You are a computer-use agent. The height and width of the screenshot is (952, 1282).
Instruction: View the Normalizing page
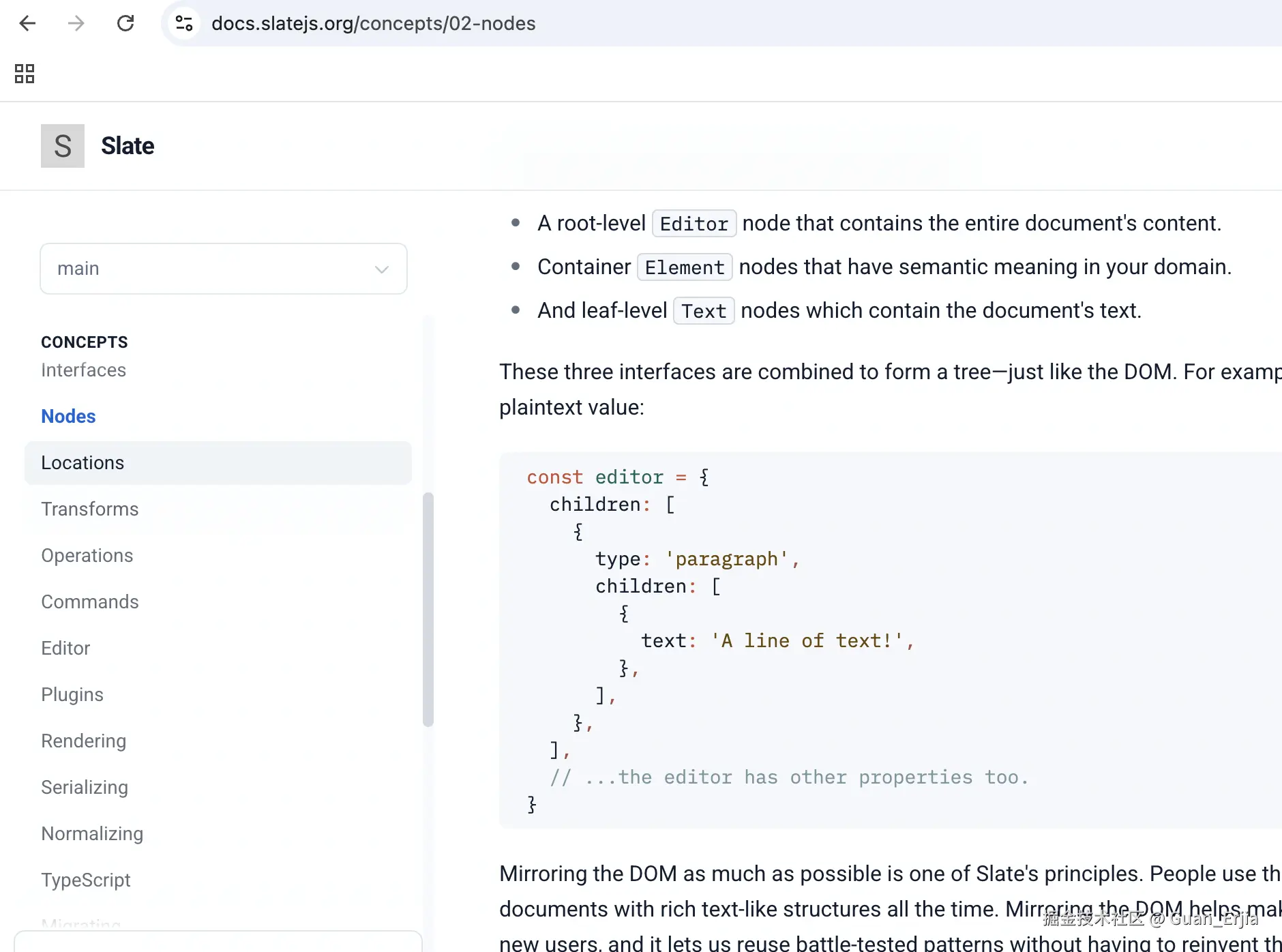click(92, 833)
